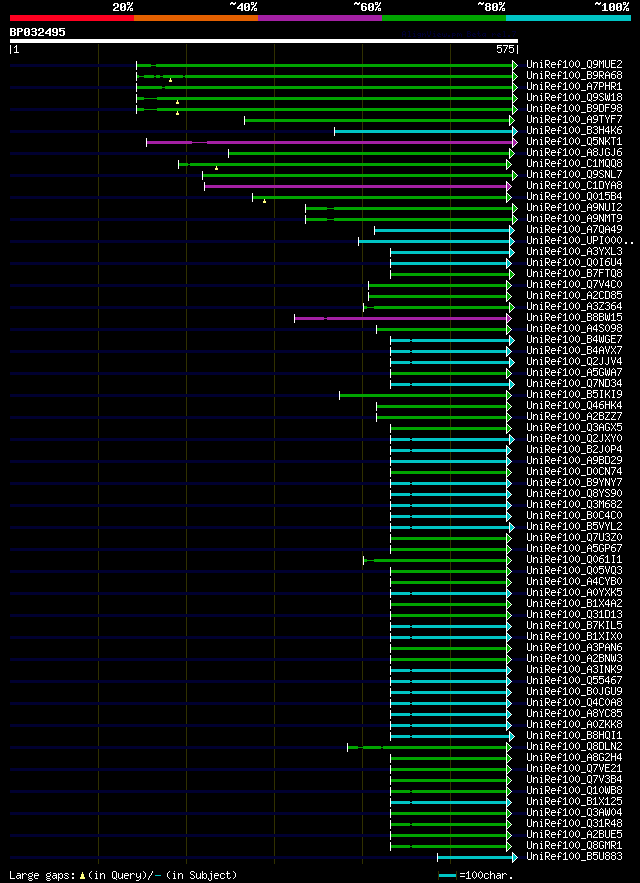Click the purple arrowhead ending the Q5NKT1 alignment
640x883 pixels.
pyautogui.click(x=515, y=142)
